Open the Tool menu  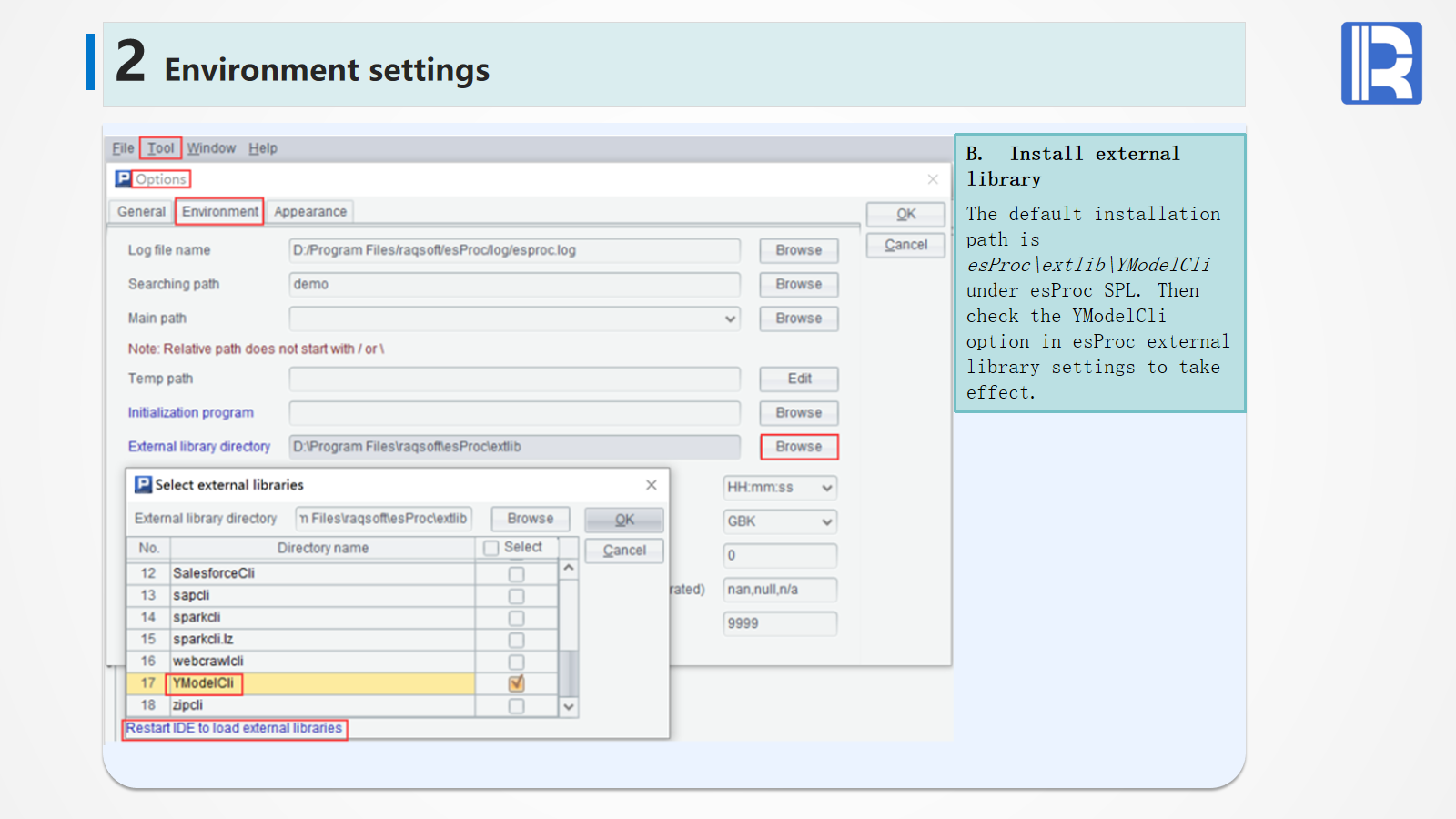tap(160, 148)
